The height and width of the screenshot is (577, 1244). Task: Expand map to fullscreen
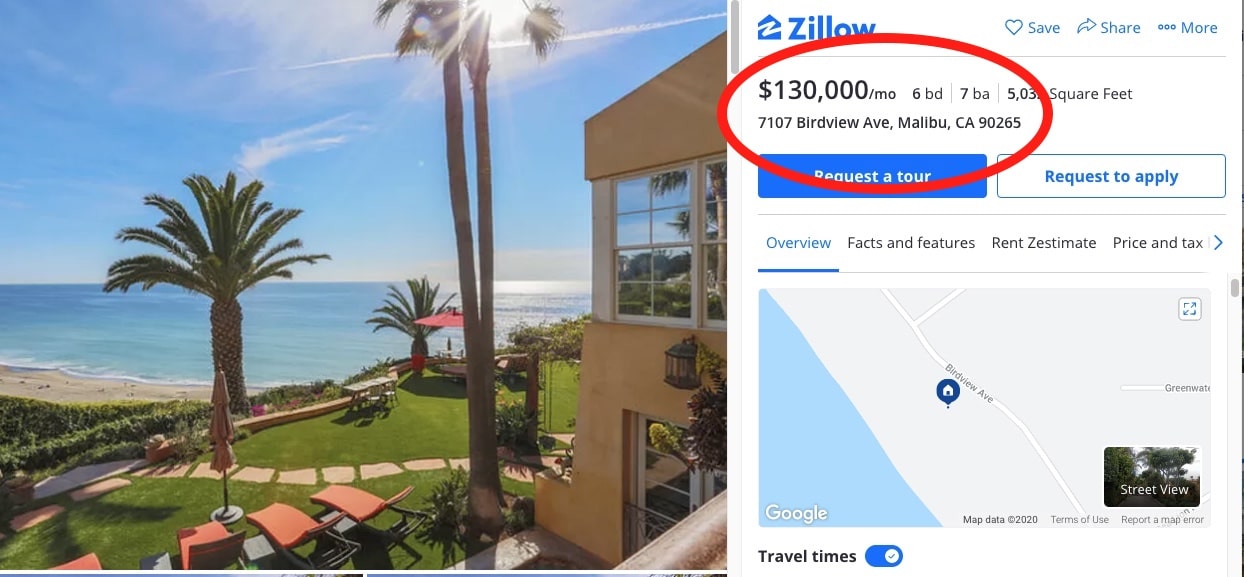(1189, 308)
